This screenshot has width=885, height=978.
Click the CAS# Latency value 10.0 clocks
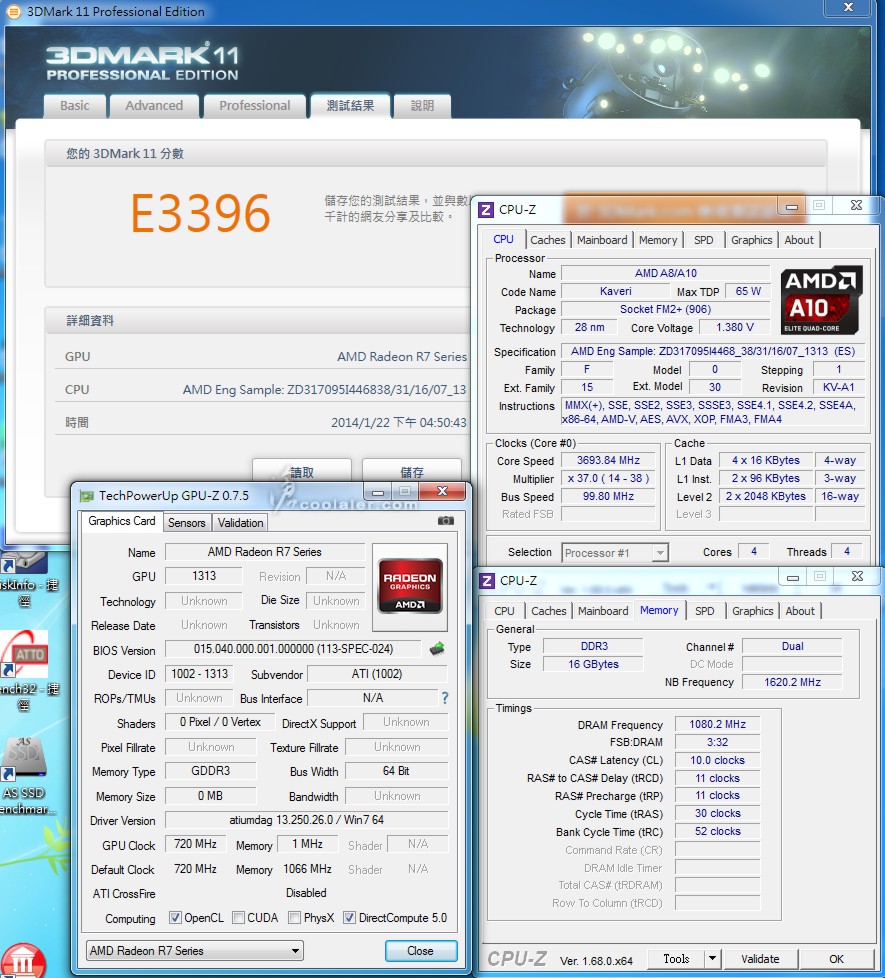(x=717, y=760)
